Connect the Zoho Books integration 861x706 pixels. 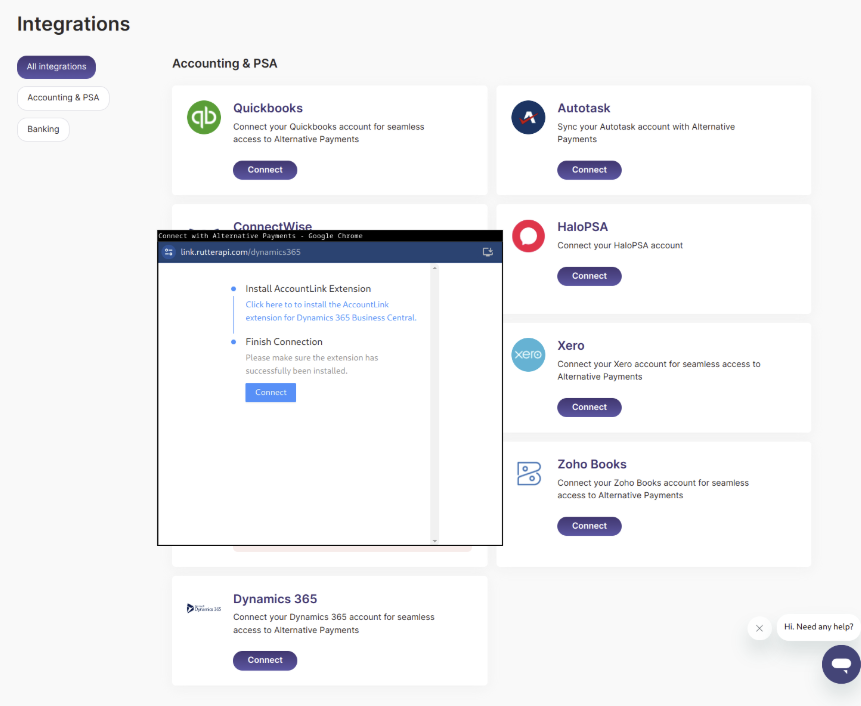coord(589,526)
